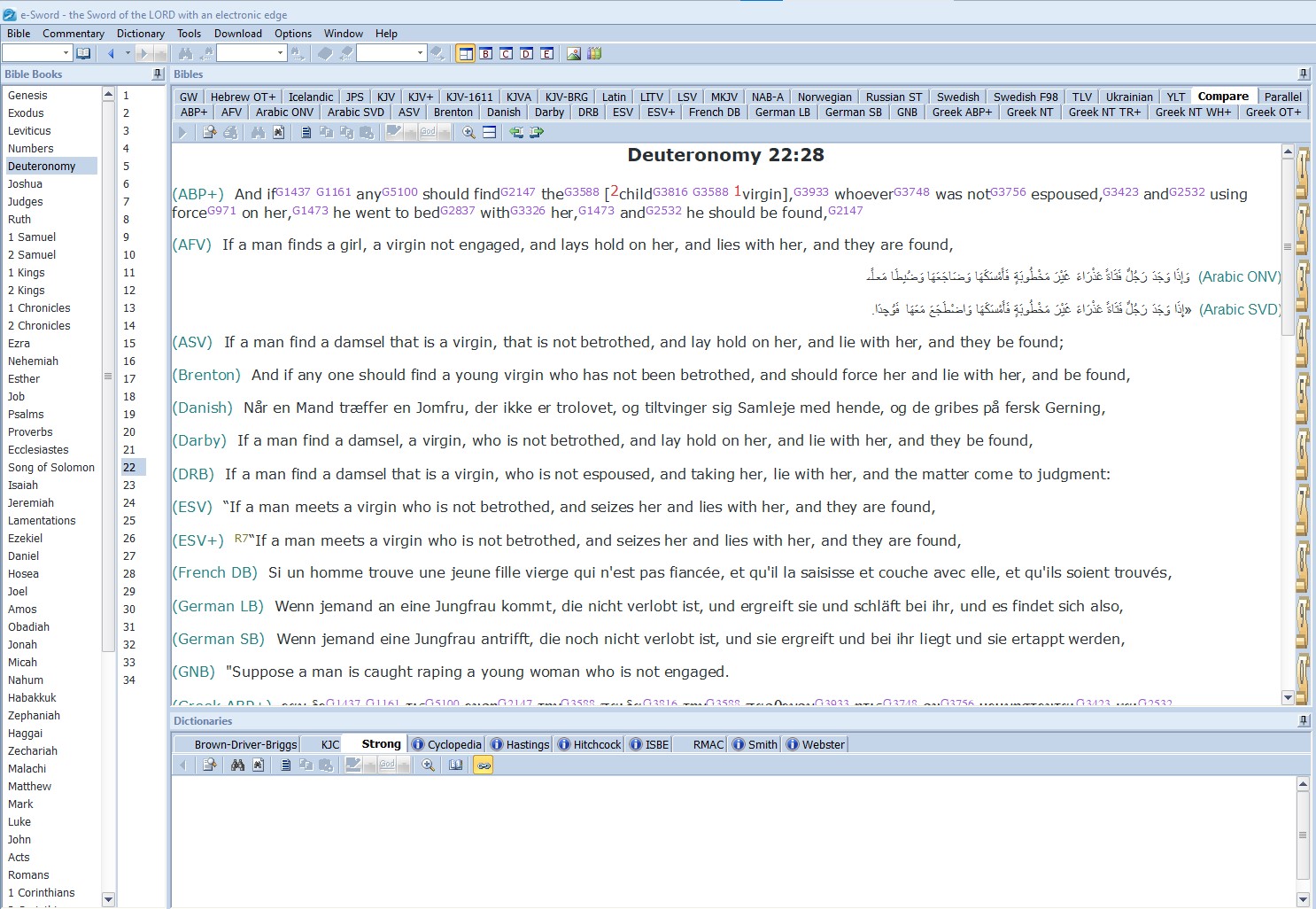Open the Commentary menu
Image resolution: width=1316 pixels, height=909 pixels.
(74, 34)
